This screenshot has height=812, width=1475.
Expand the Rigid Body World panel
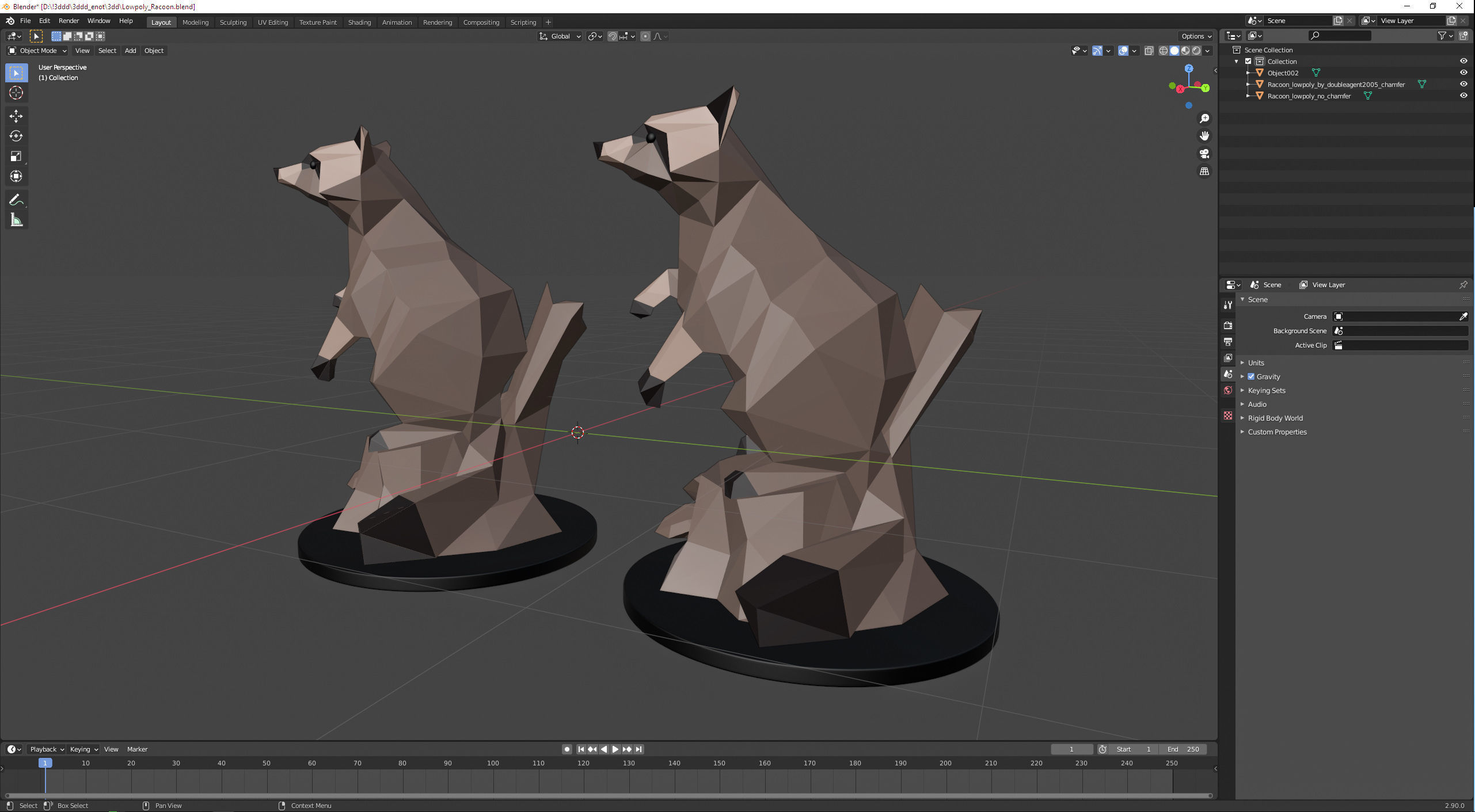pyautogui.click(x=1275, y=418)
